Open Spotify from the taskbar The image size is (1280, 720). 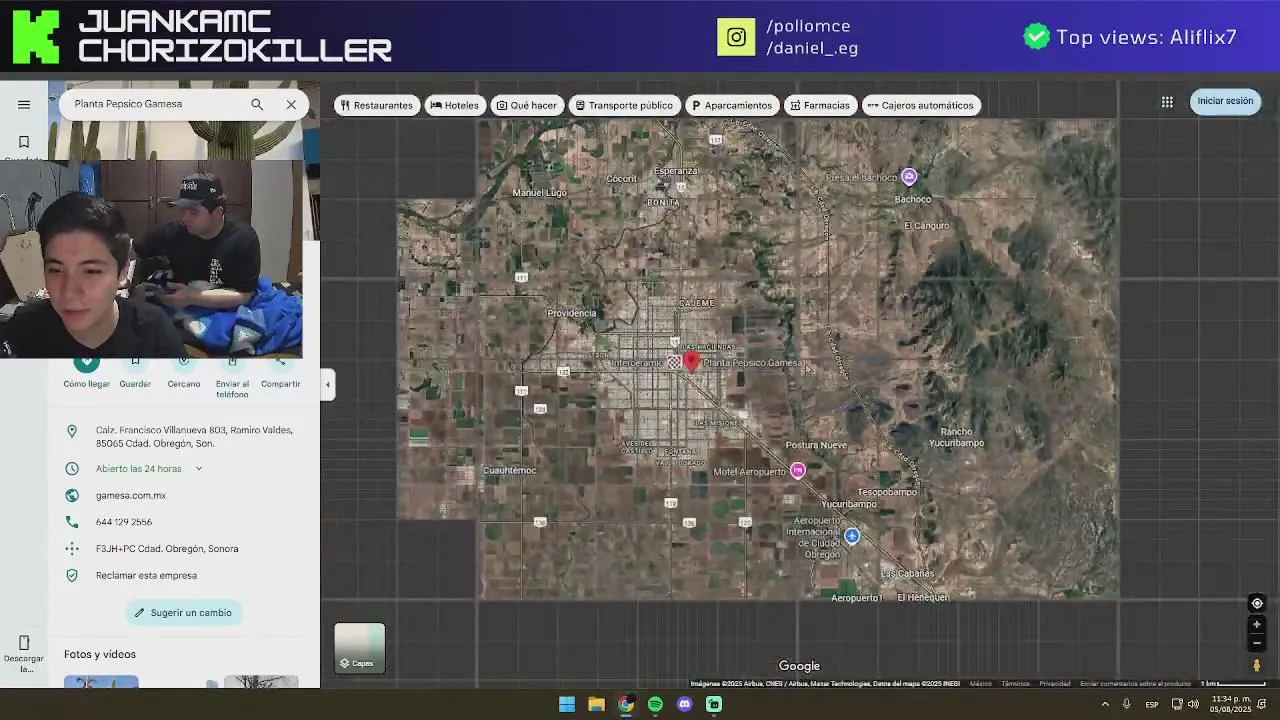click(x=655, y=704)
